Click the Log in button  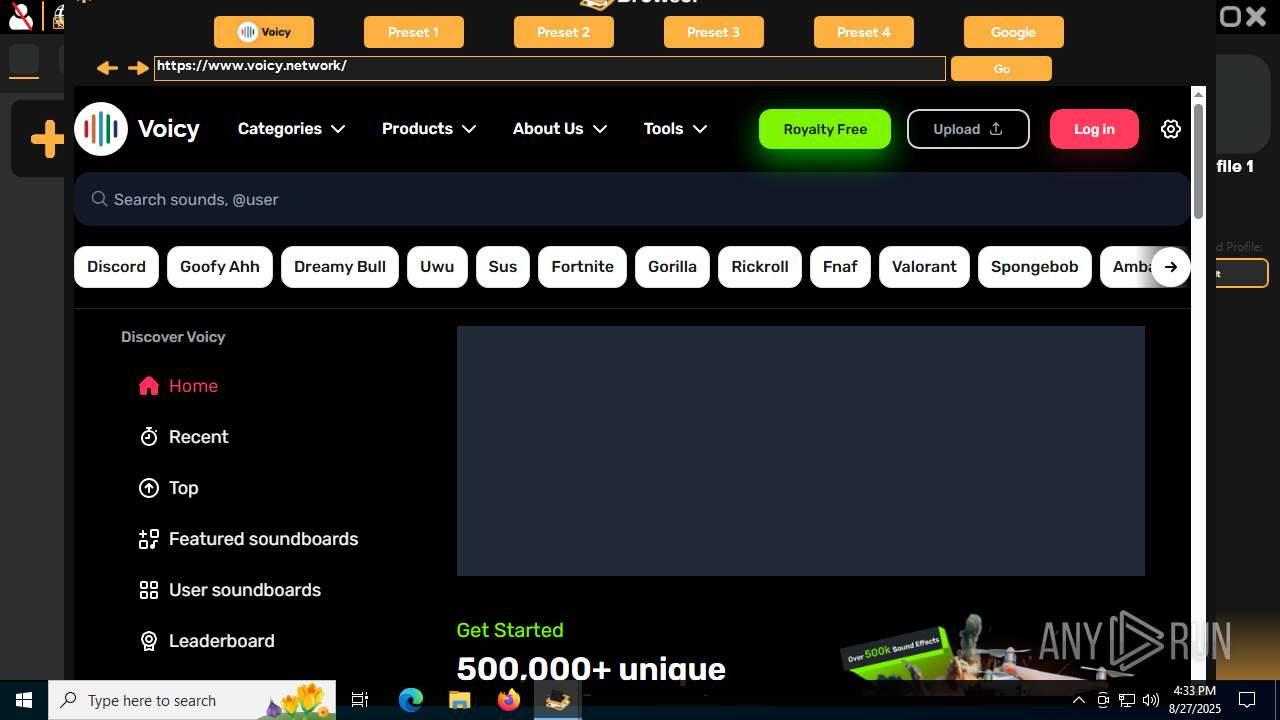click(x=1094, y=129)
